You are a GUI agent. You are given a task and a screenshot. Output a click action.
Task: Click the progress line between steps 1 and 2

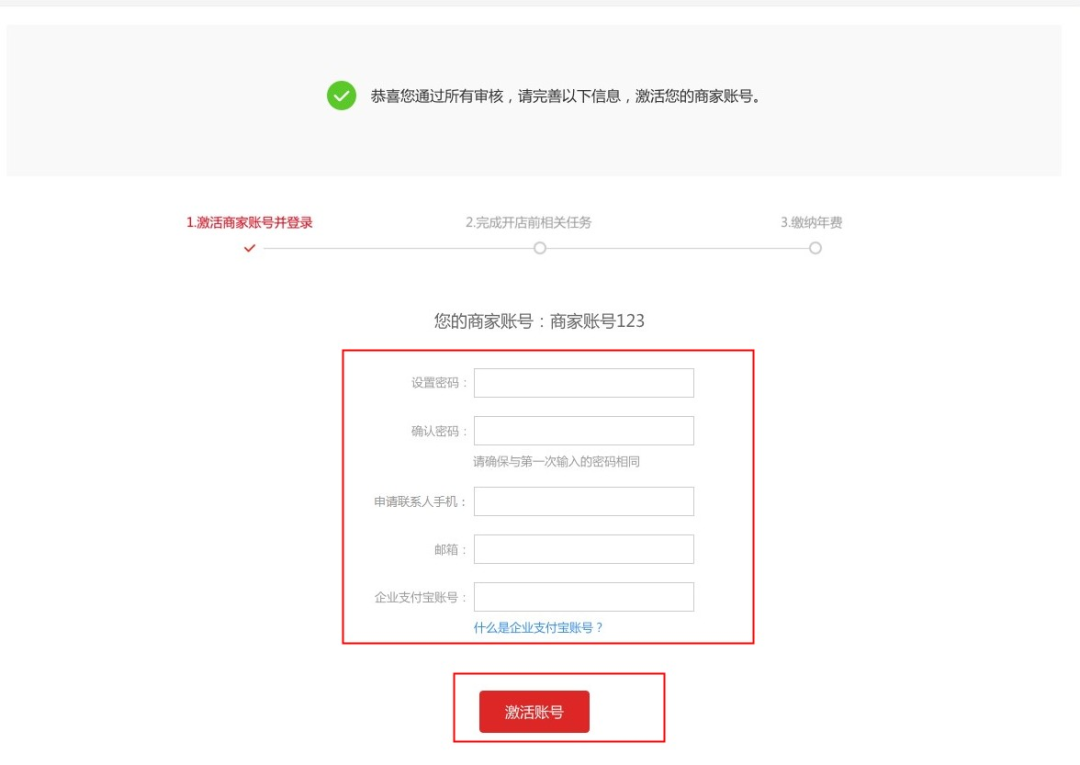coord(398,248)
